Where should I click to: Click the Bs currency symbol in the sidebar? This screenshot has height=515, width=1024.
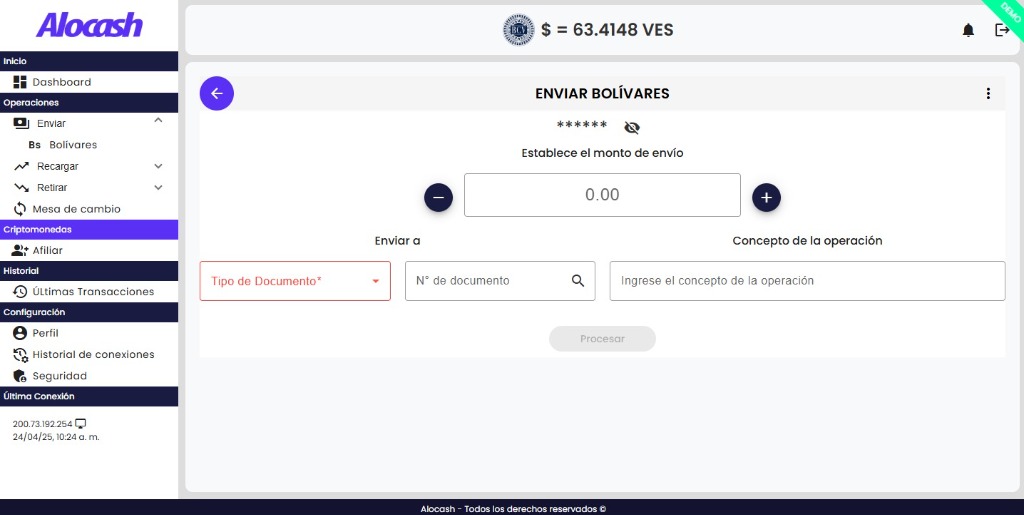tap(35, 145)
